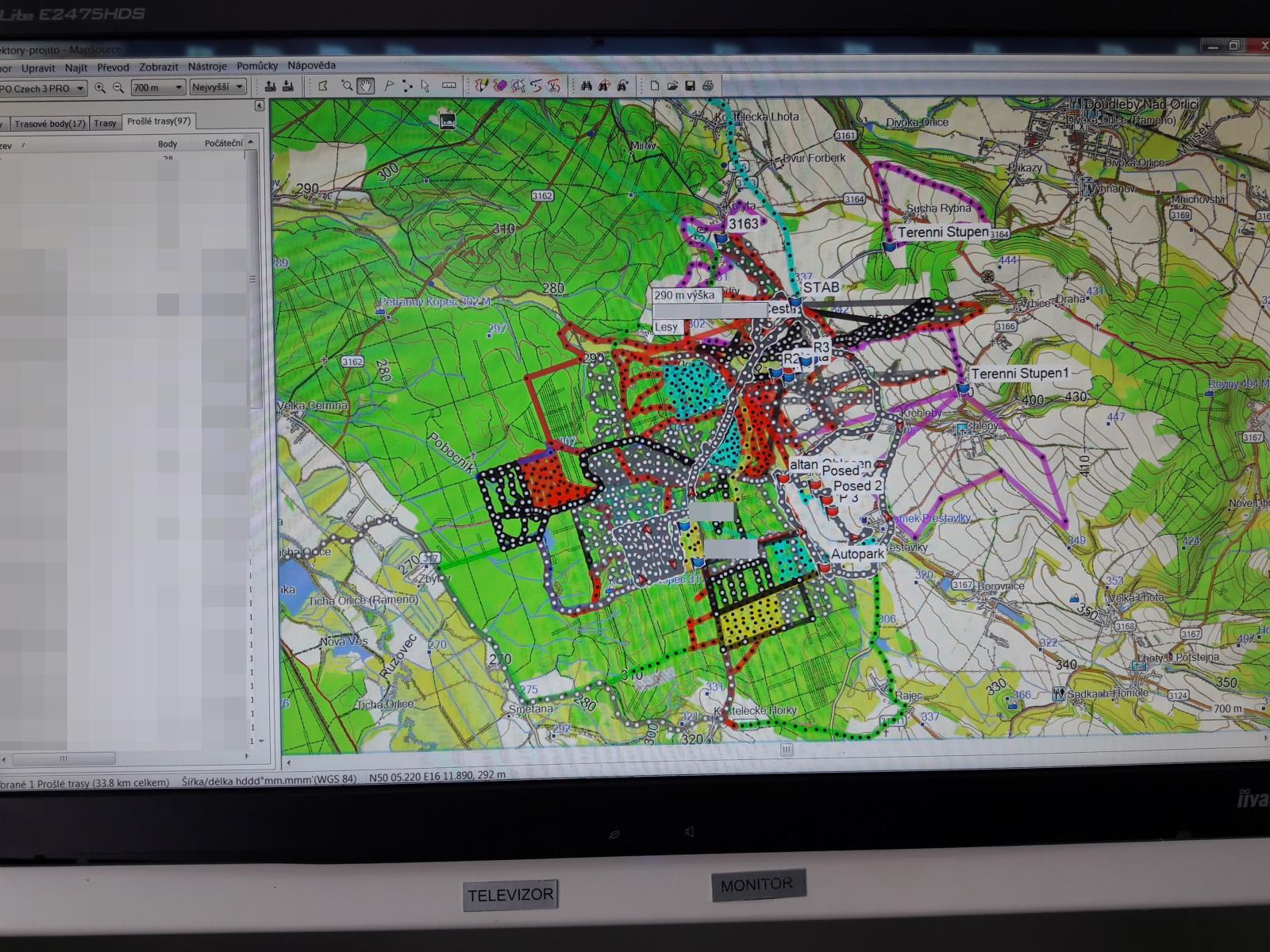This screenshot has width=1270, height=952.
Task: Click the new file icon
Action: tap(655, 86)
